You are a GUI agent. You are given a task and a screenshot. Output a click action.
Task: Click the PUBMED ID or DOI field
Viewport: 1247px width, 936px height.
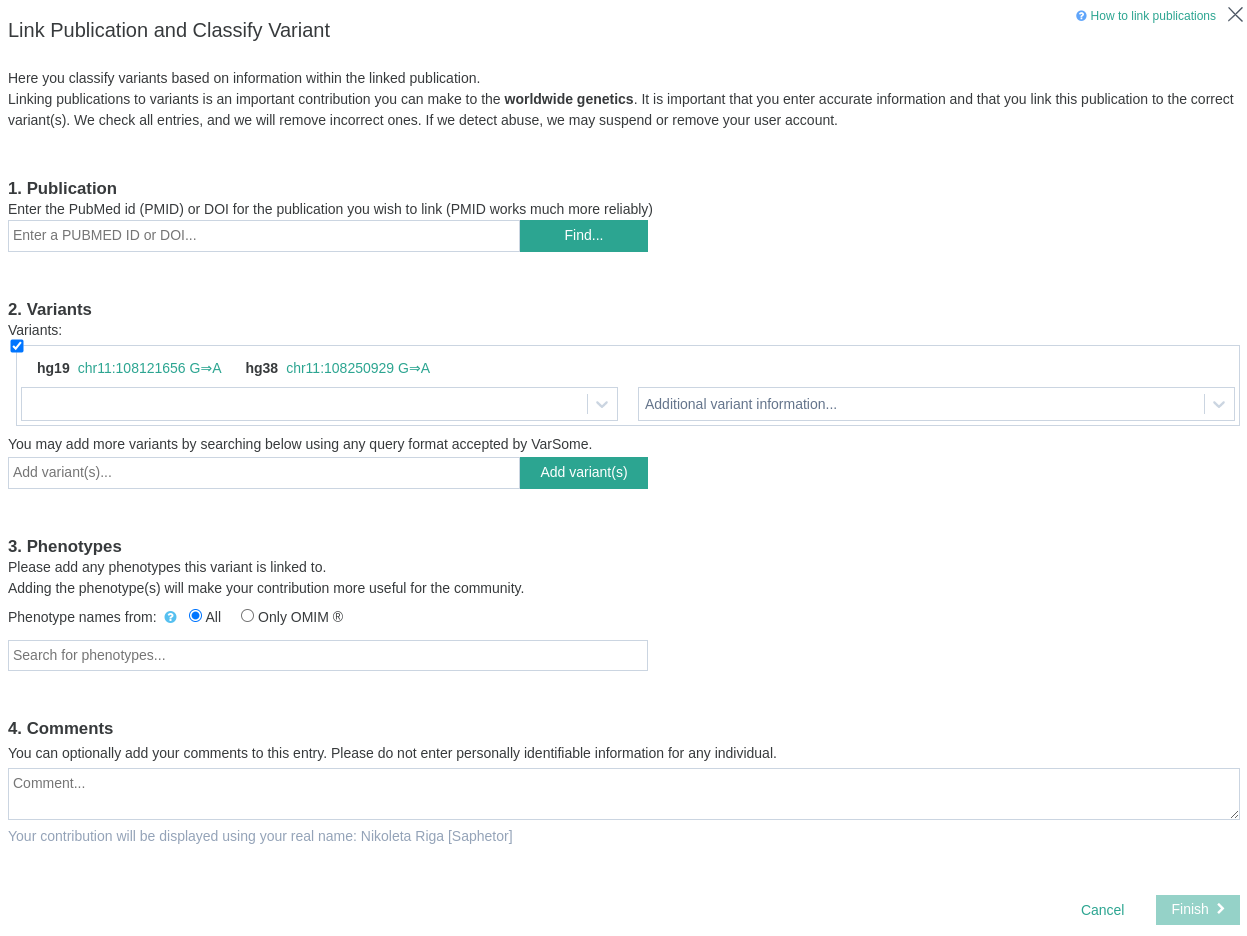tap(264, 236)
